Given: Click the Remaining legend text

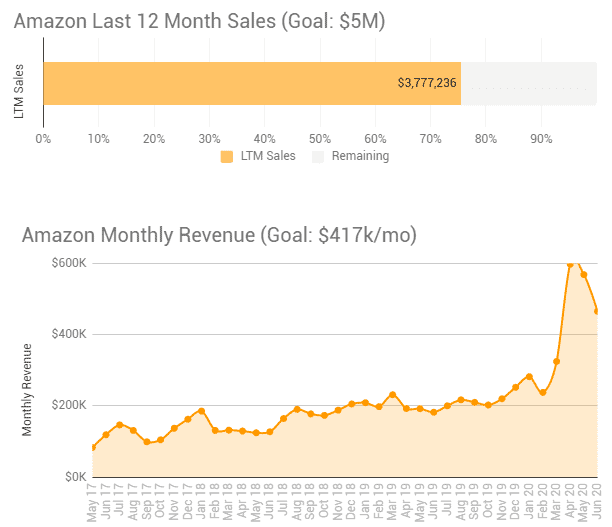Looking at the screenshot, I should click(x=360, y=156).
